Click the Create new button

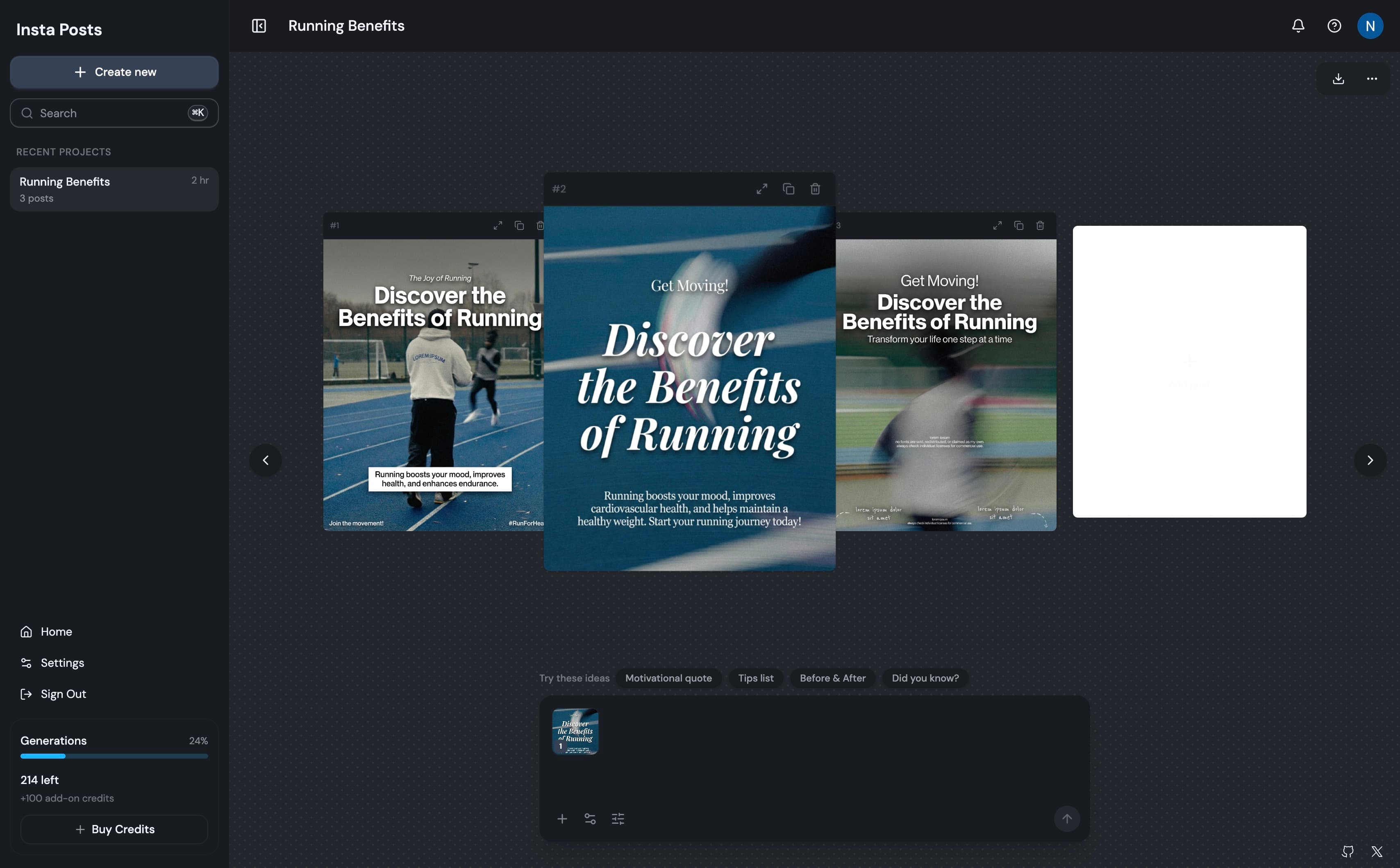tap(114, 72)
